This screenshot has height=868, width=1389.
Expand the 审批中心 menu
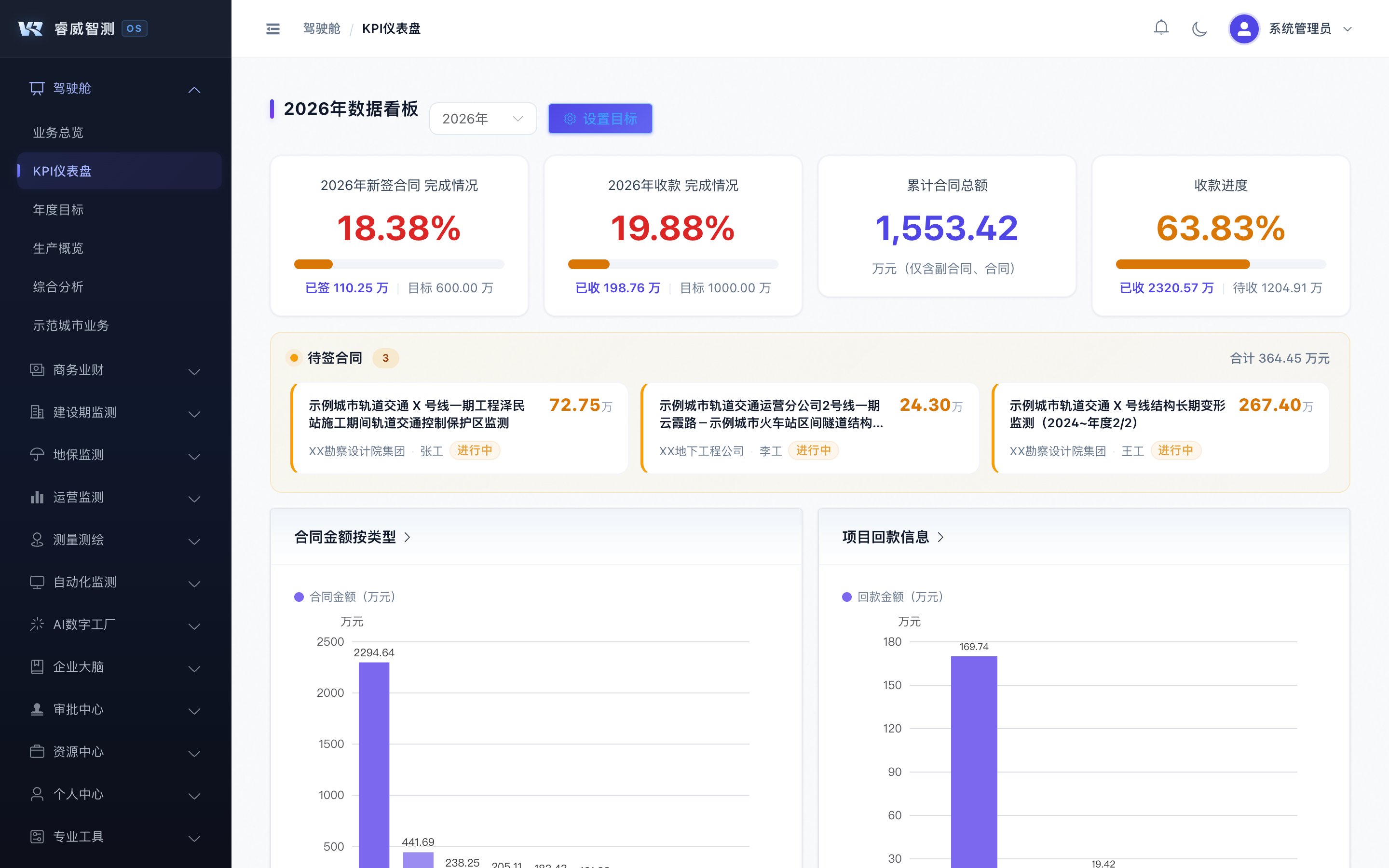click(x=194, y=711)
